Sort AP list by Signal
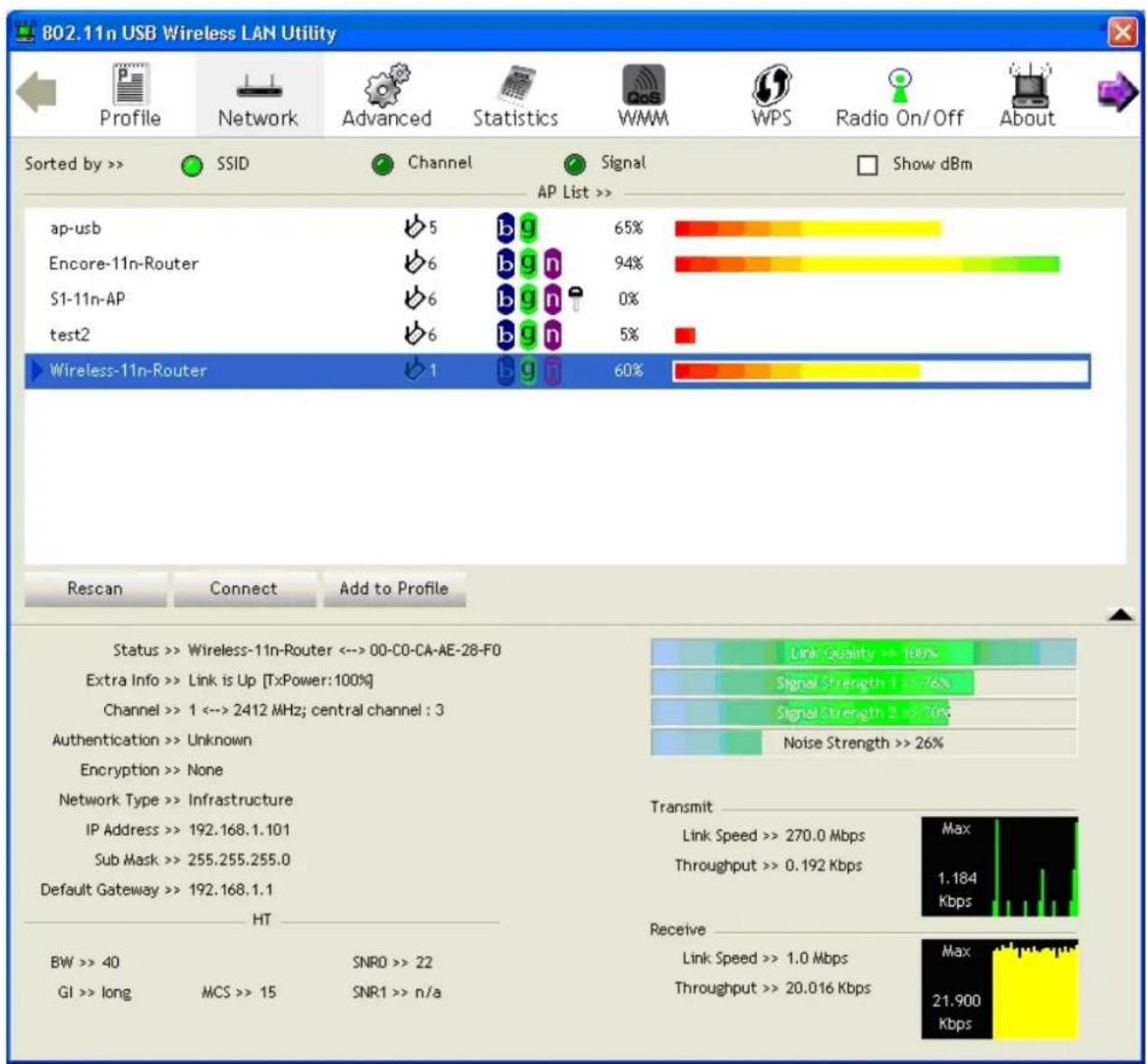Screen dimensions: 1147x1064 pos(574,165)
